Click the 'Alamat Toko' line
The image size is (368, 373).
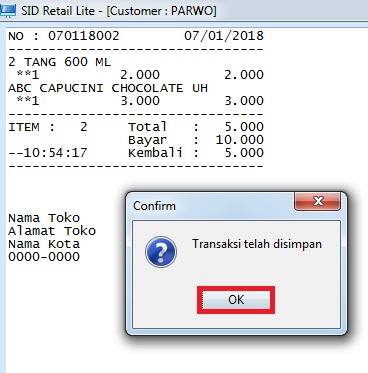tap(52, 231)
